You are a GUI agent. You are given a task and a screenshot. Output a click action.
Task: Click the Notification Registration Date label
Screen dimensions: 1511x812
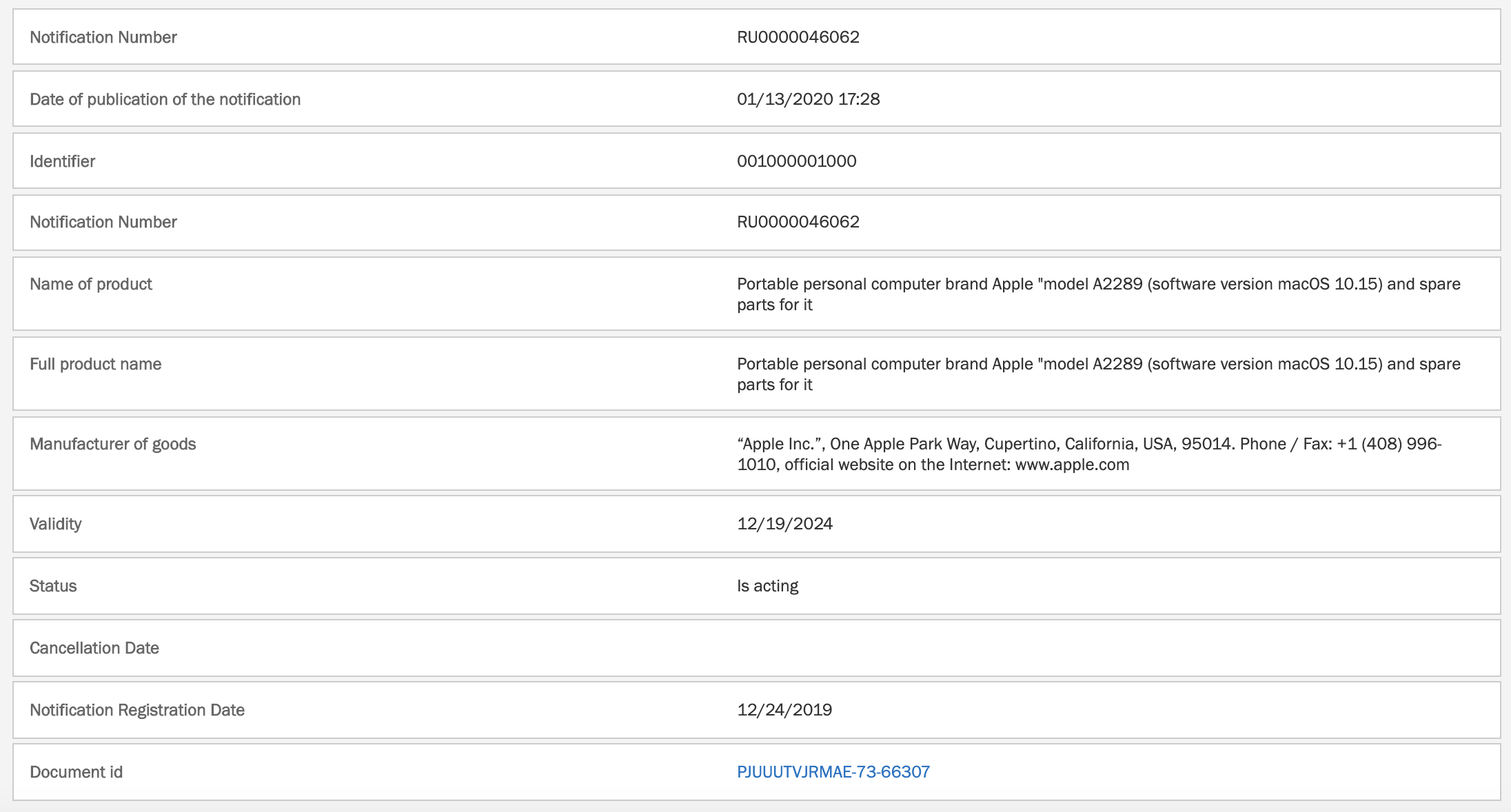[136, 710]
